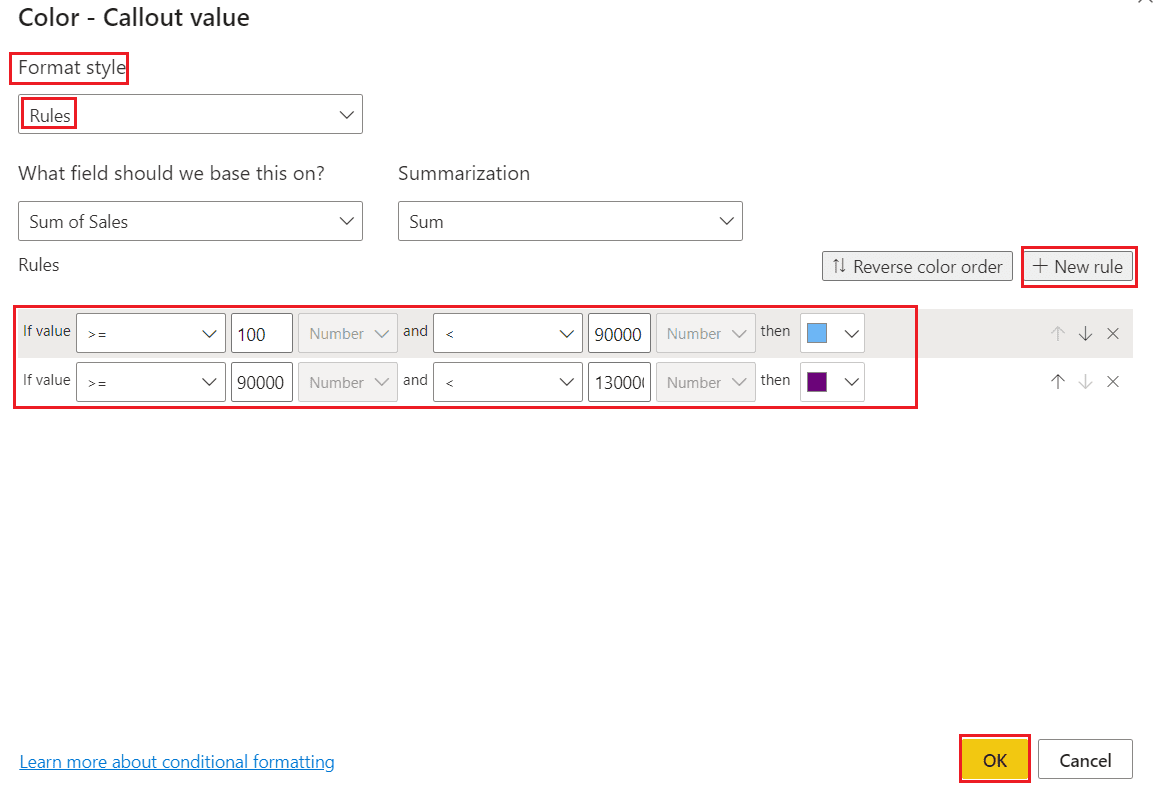Click Reverse color order
The height and width of the screenshot is (806, 1155).
click(916, 266)
